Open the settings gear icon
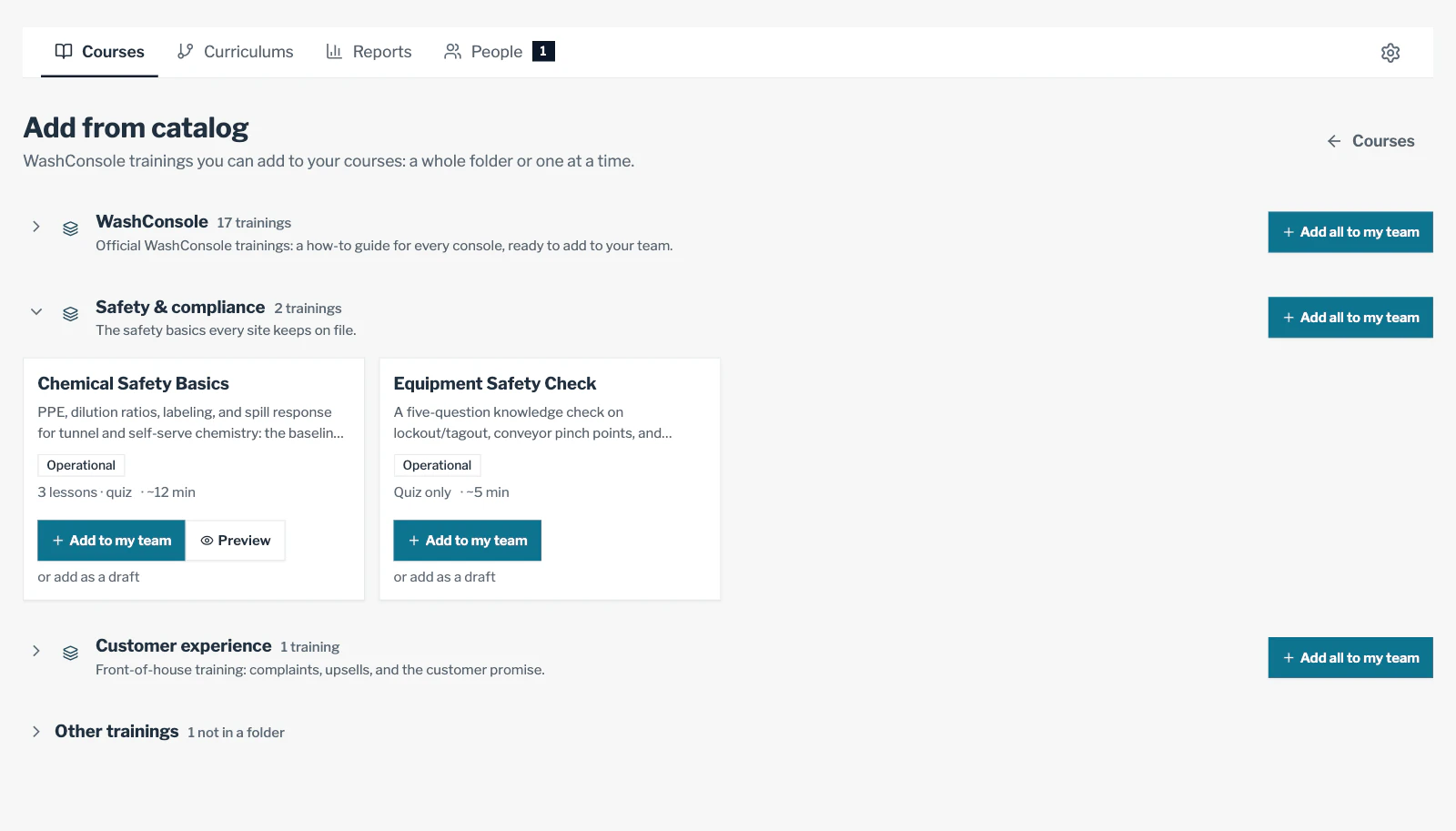The image size is (1456, 831). tap(1390, 53)
